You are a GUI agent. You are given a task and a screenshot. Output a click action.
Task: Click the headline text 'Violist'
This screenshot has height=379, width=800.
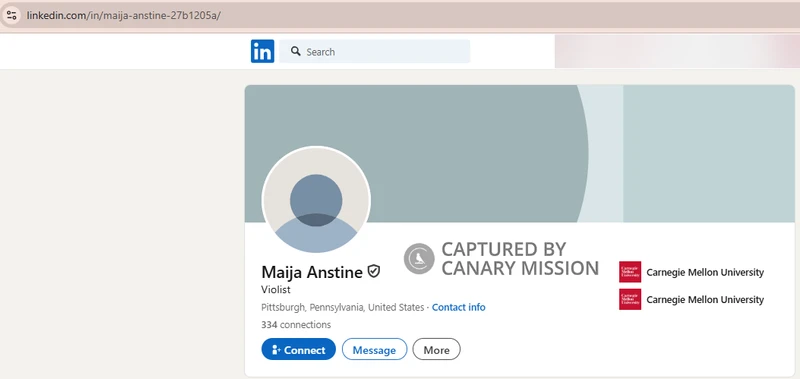276,290
